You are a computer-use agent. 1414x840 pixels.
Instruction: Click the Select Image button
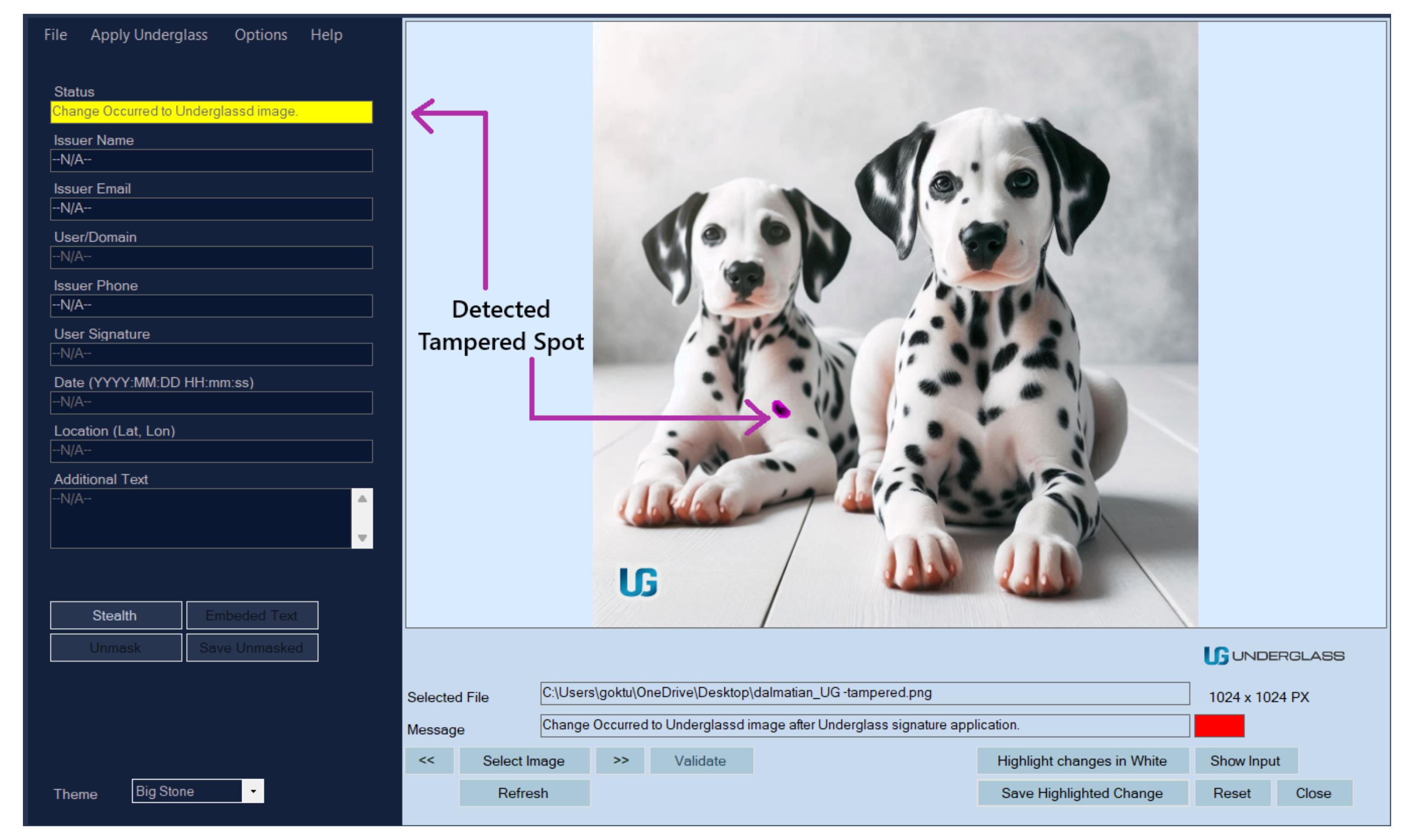click(524, 761)
